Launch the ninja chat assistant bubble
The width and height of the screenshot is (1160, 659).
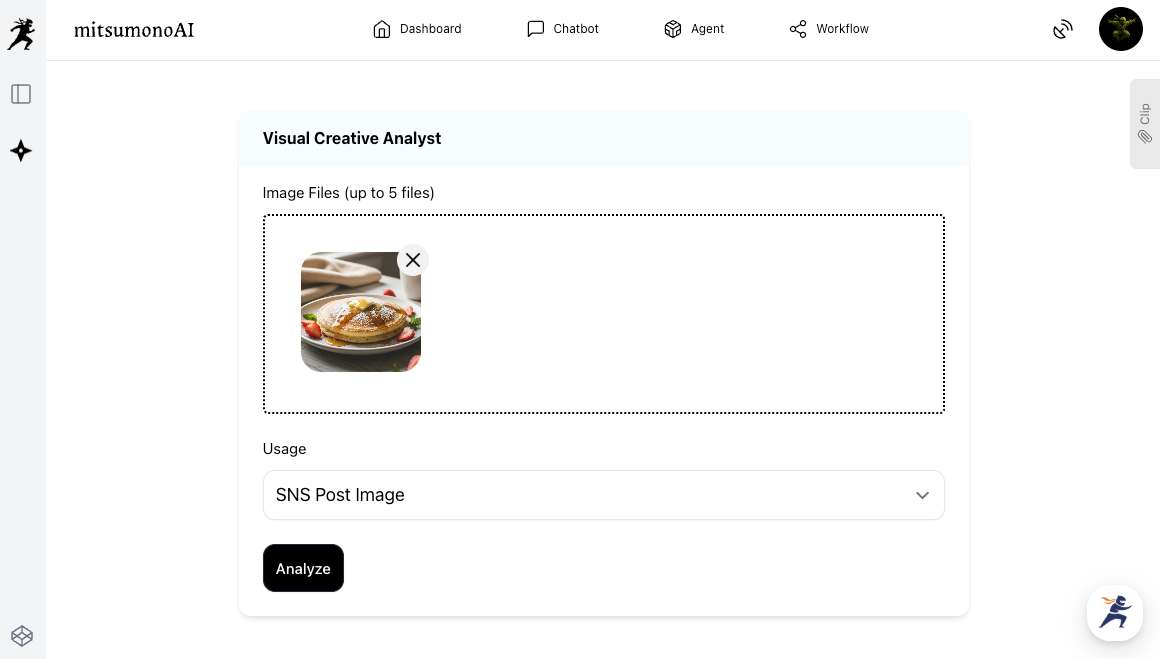tap(1114, 612)
